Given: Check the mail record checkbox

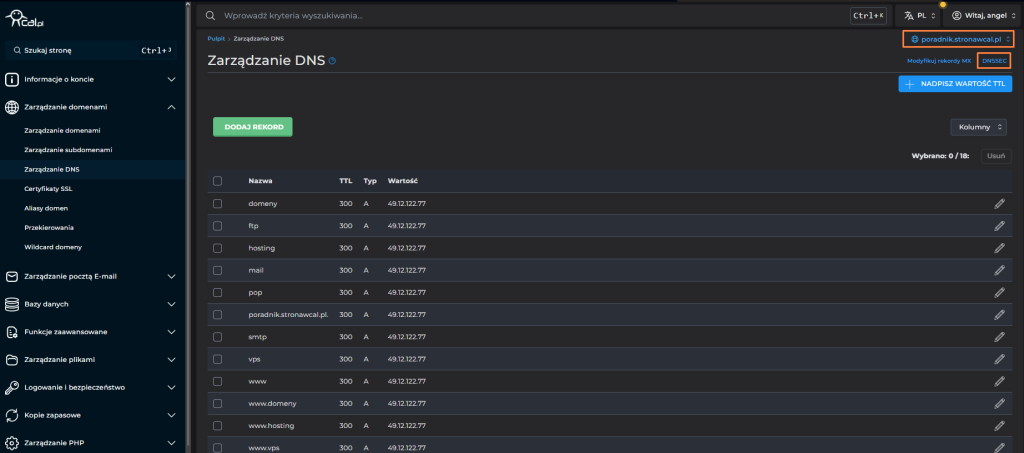Looking at the screenshot, I should (217, 270).
